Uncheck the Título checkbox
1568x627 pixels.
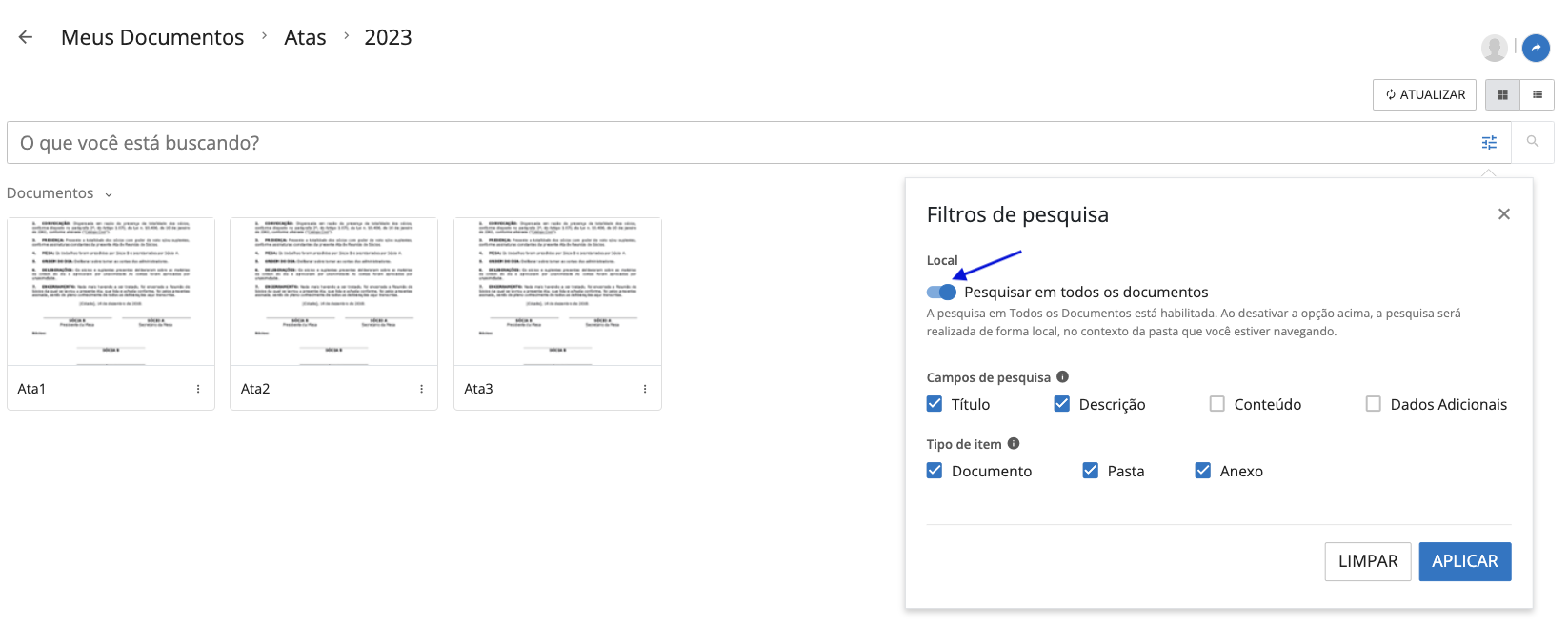pos(935,404)
